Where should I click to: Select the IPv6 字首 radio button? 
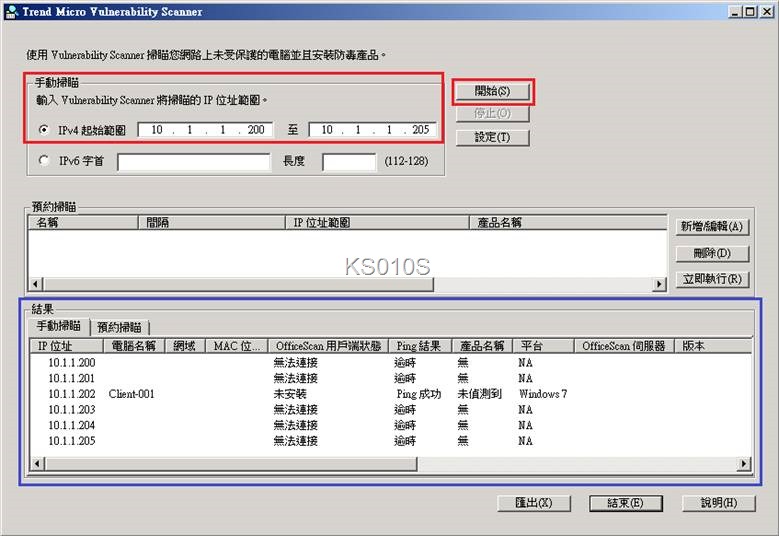(44, 161)
